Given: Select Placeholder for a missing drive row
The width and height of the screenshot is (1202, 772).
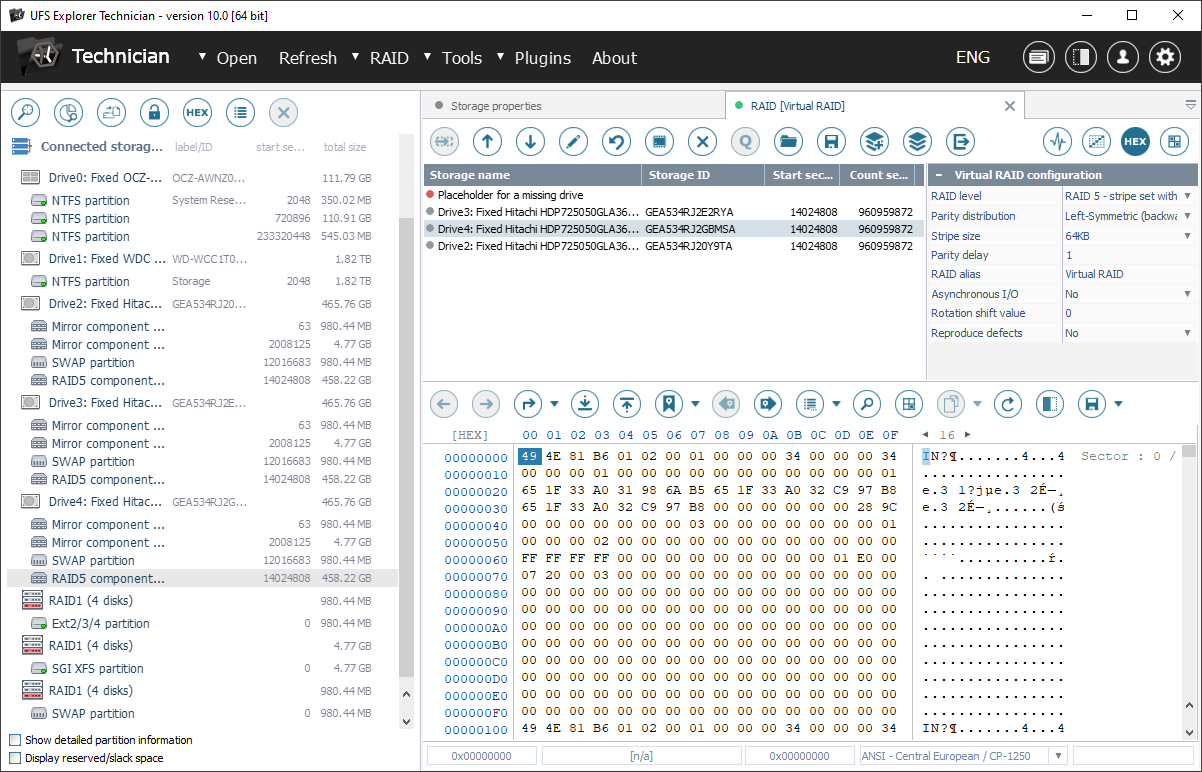Looking at the screenshot, I should (x=673, y=195).
